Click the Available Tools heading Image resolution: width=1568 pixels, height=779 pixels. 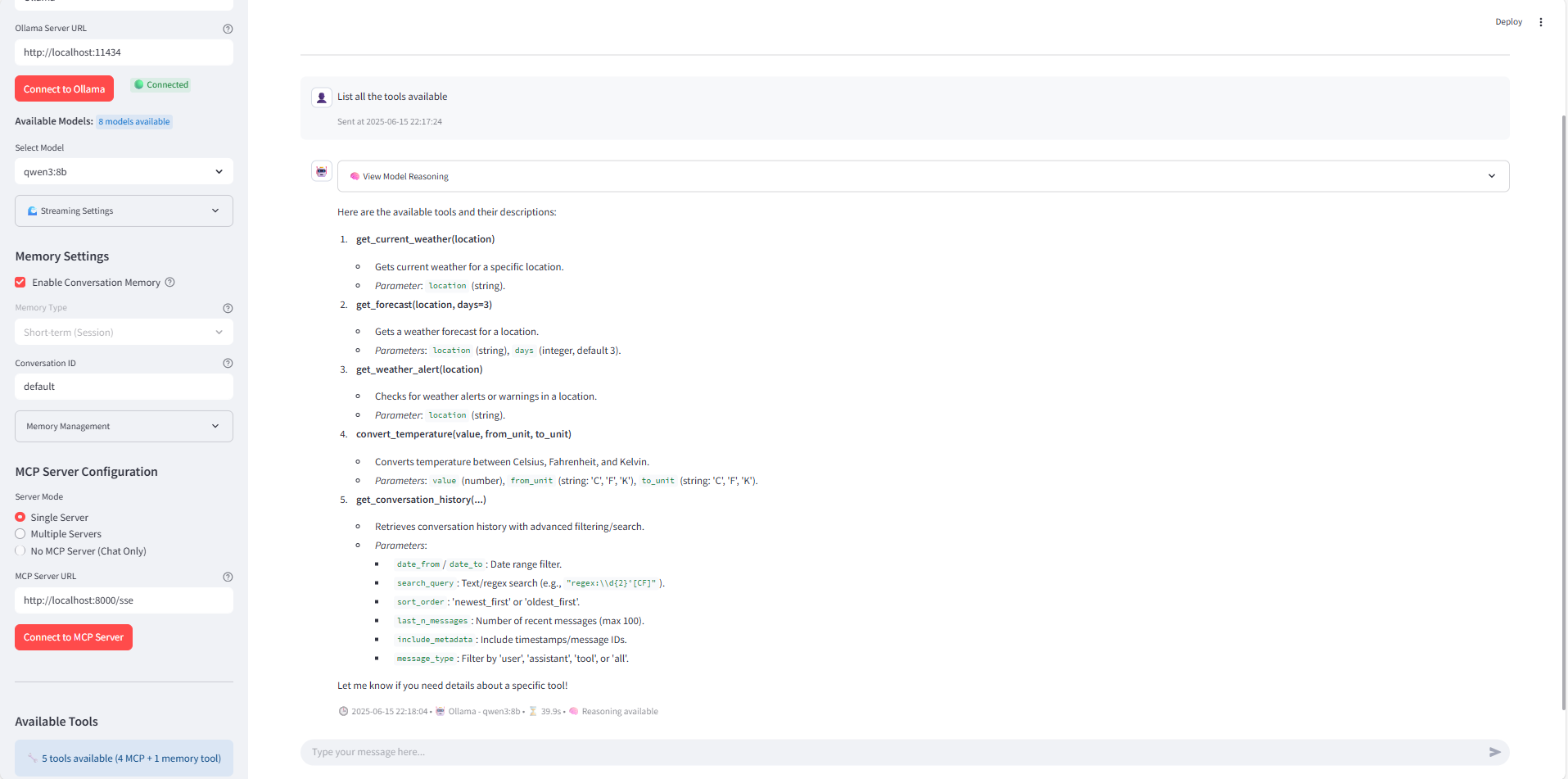click(56, 722)
